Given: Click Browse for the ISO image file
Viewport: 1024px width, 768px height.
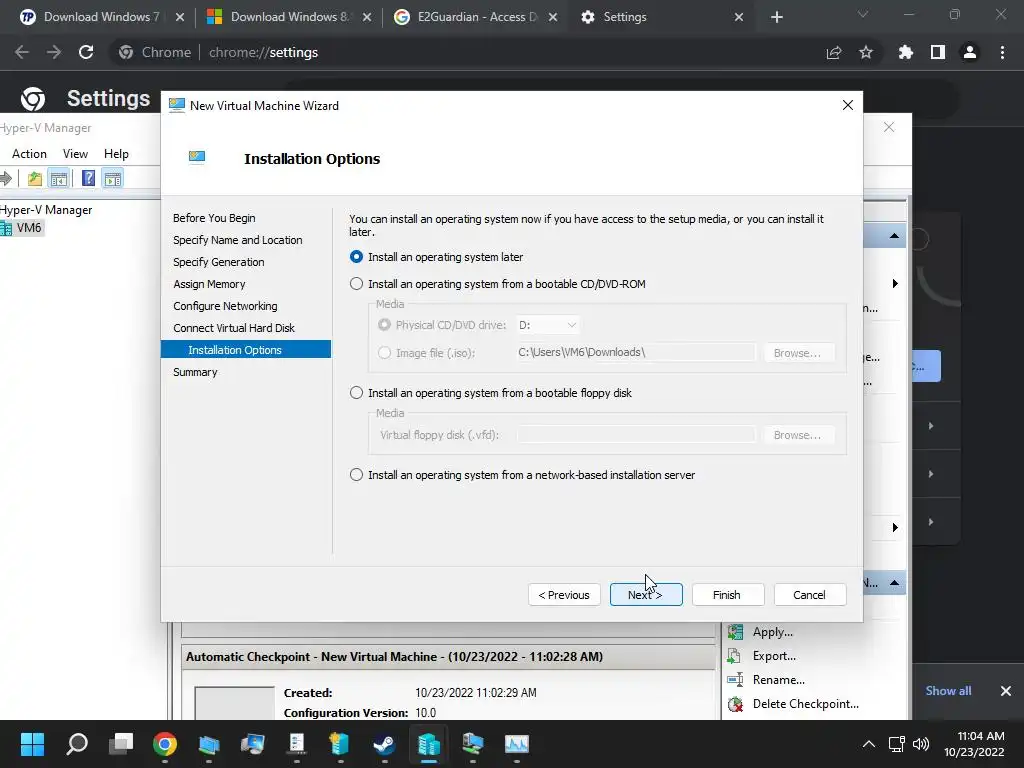Looking at the screenshot, I should pos(799,353).
